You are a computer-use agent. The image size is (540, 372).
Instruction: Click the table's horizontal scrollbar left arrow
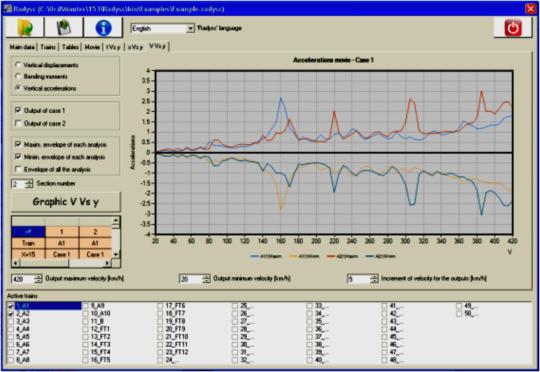tap(15, 263)
